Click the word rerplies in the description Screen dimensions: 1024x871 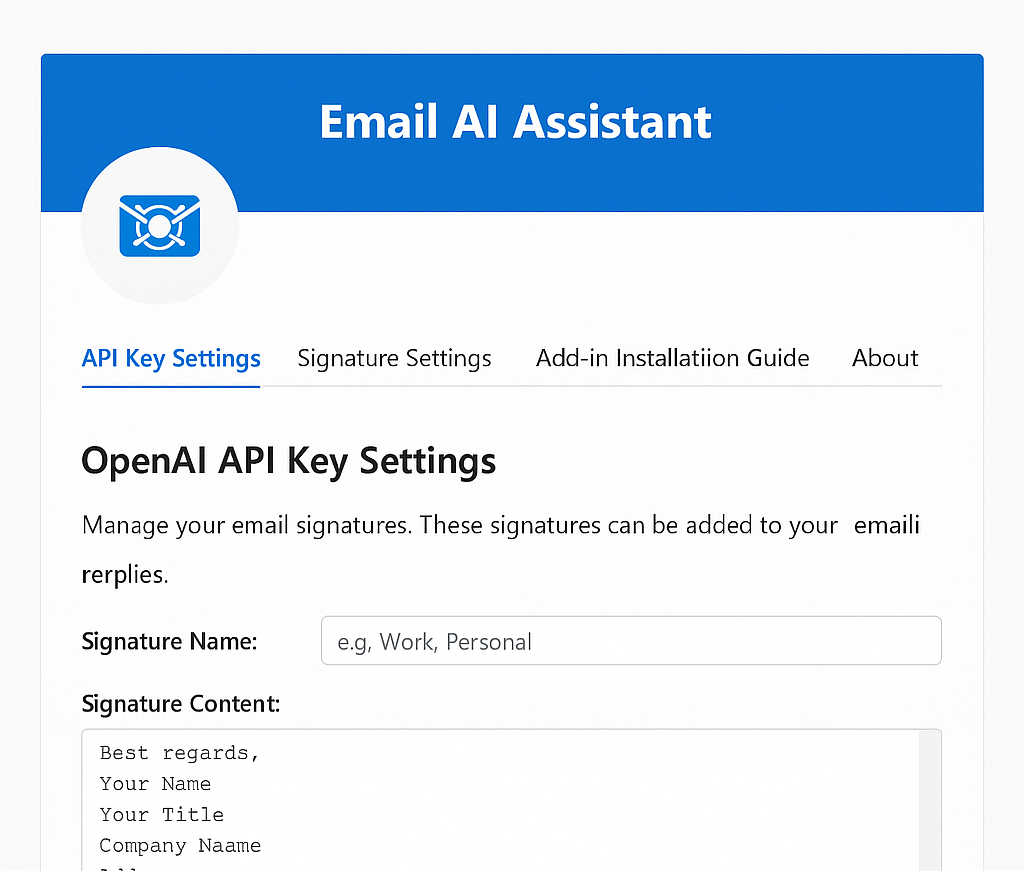click(125, 576)
